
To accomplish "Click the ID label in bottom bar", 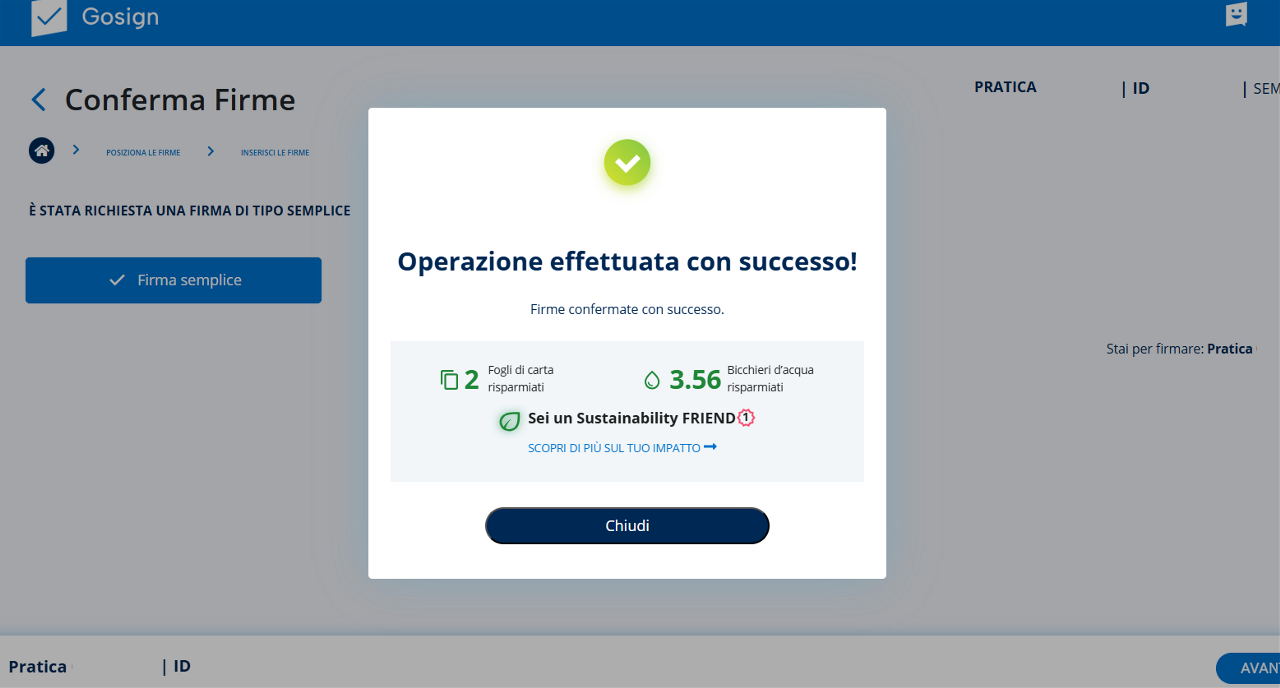I will [181, 666].
